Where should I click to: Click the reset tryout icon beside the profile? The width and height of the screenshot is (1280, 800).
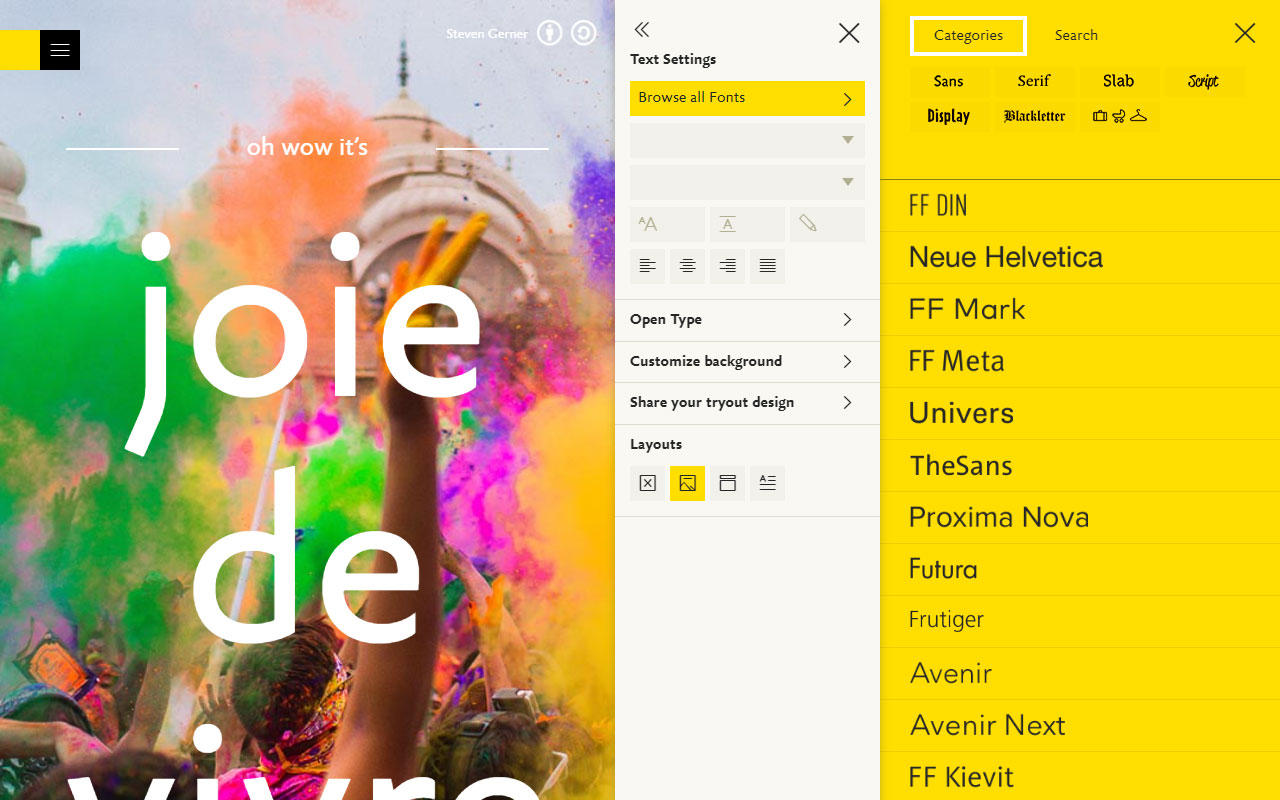(583, 33)
